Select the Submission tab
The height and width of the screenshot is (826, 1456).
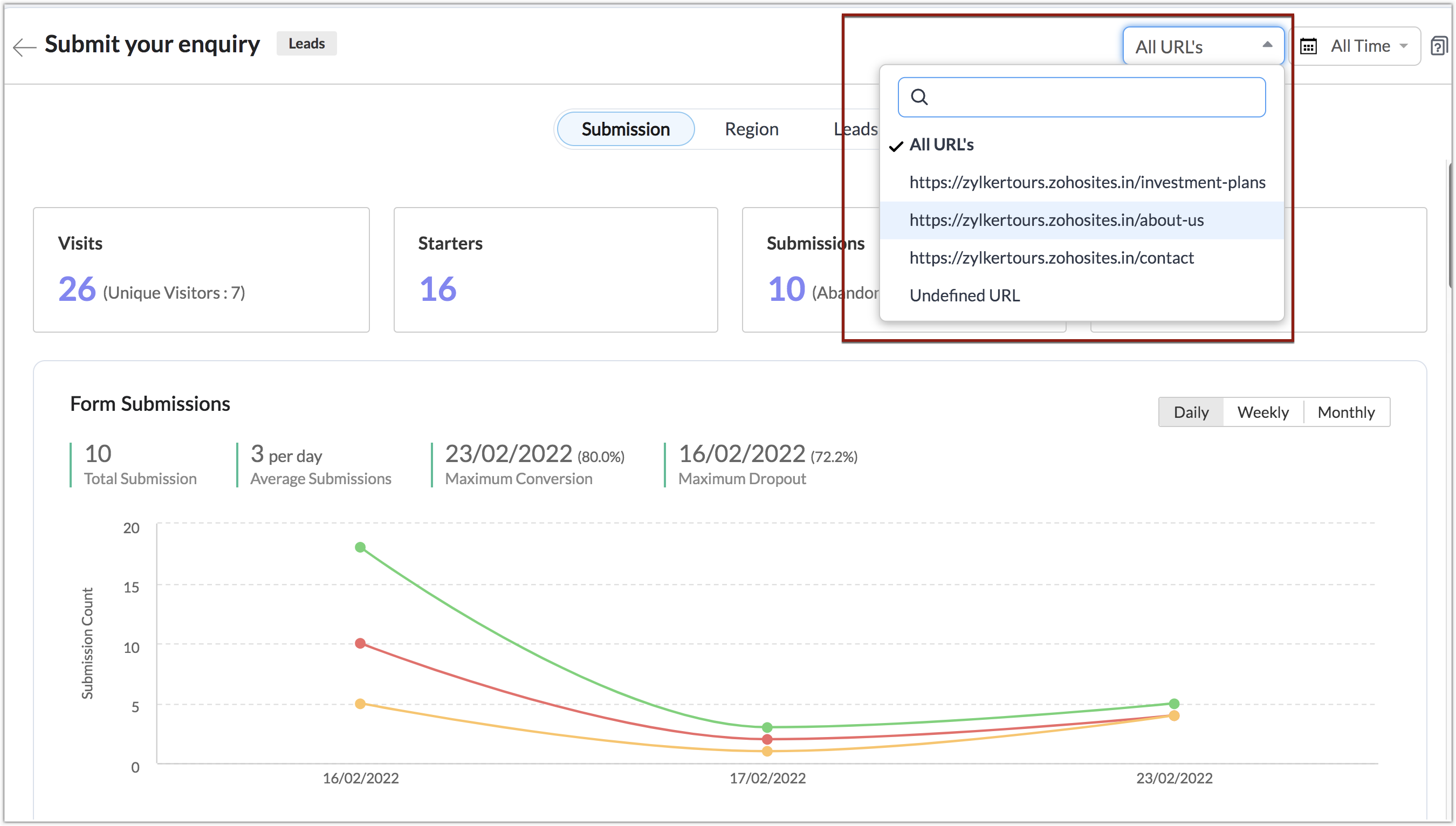point(626,129)
